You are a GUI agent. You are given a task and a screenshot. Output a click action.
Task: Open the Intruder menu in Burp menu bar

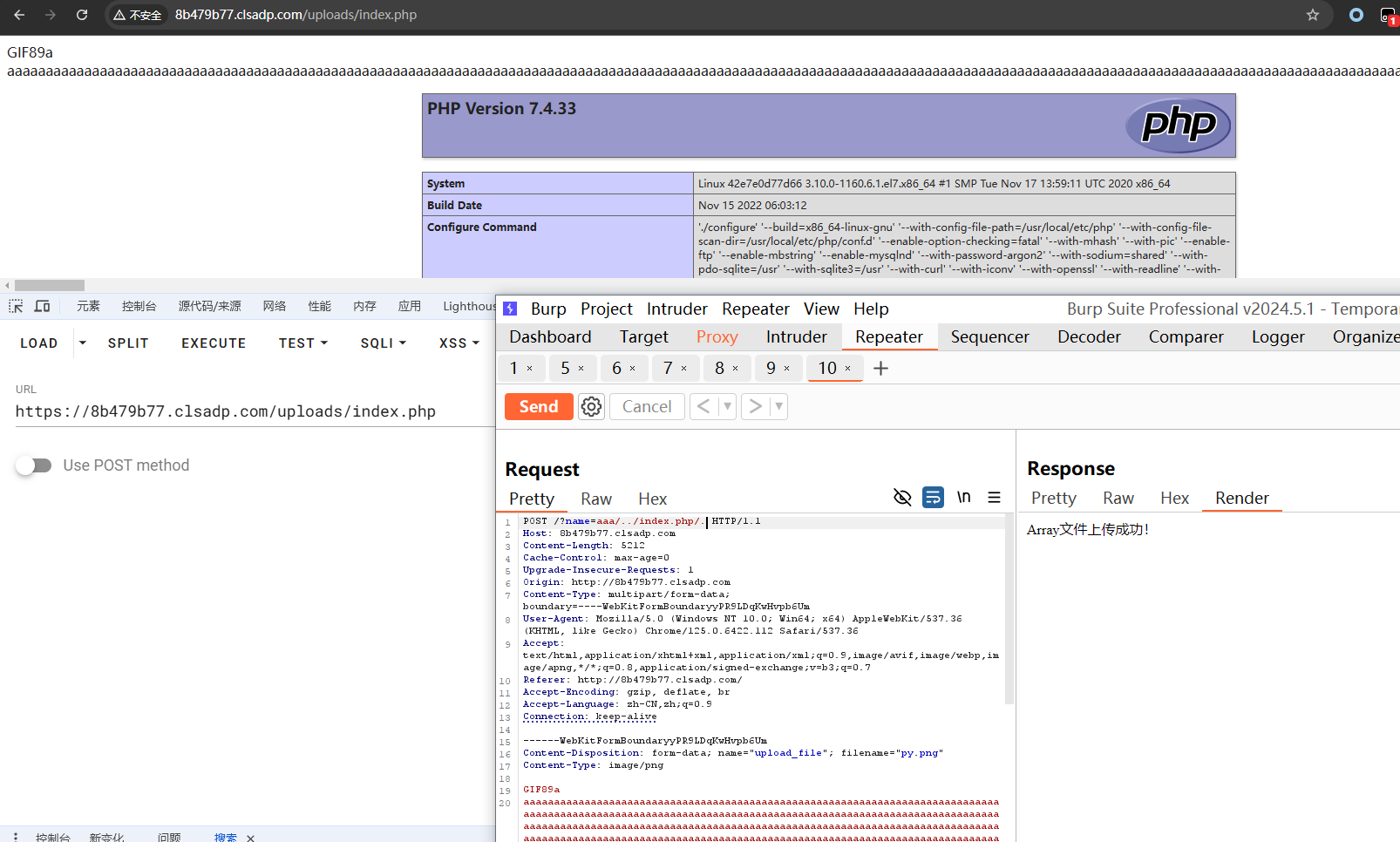[676, 309]
